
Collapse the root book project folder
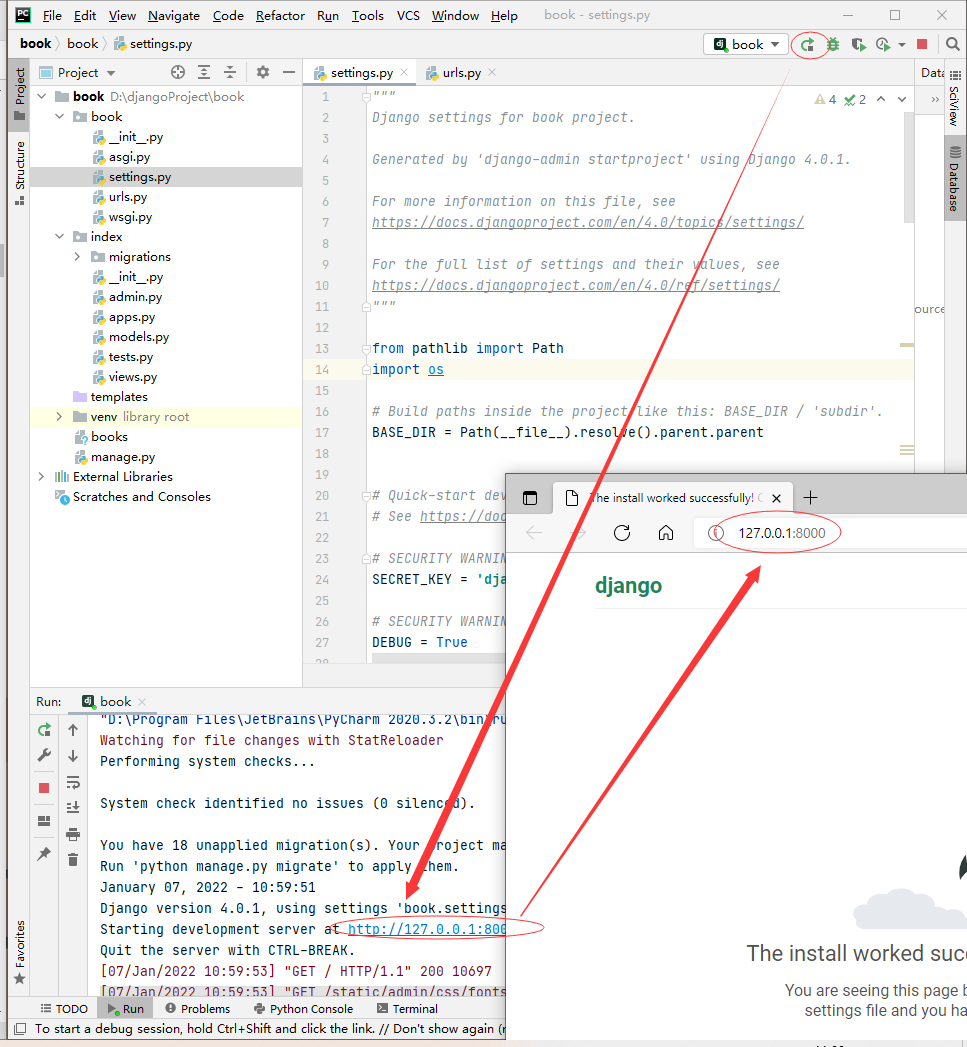(x=42, y=97)
